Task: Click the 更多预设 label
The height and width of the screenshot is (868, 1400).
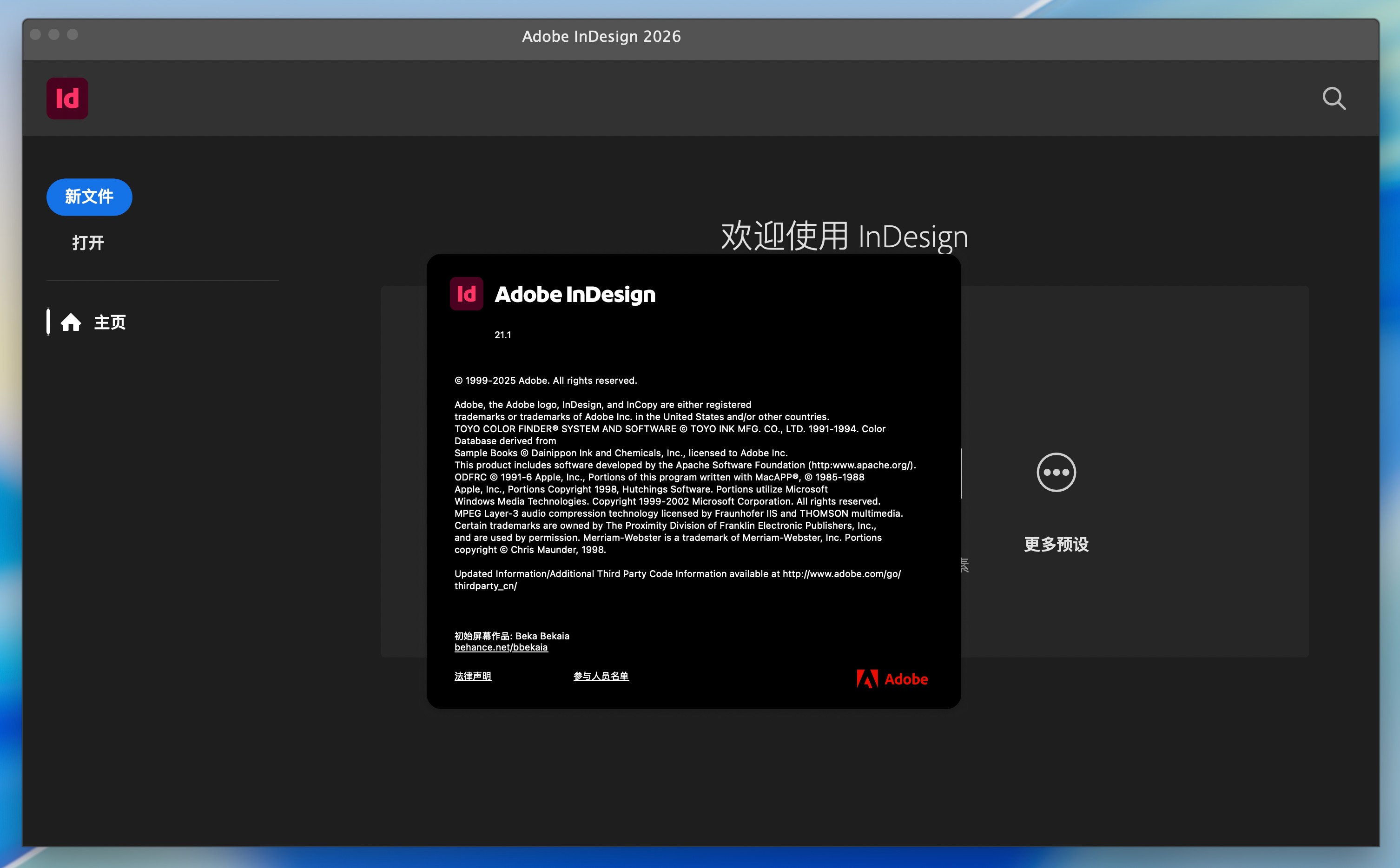Action: 1056,544
